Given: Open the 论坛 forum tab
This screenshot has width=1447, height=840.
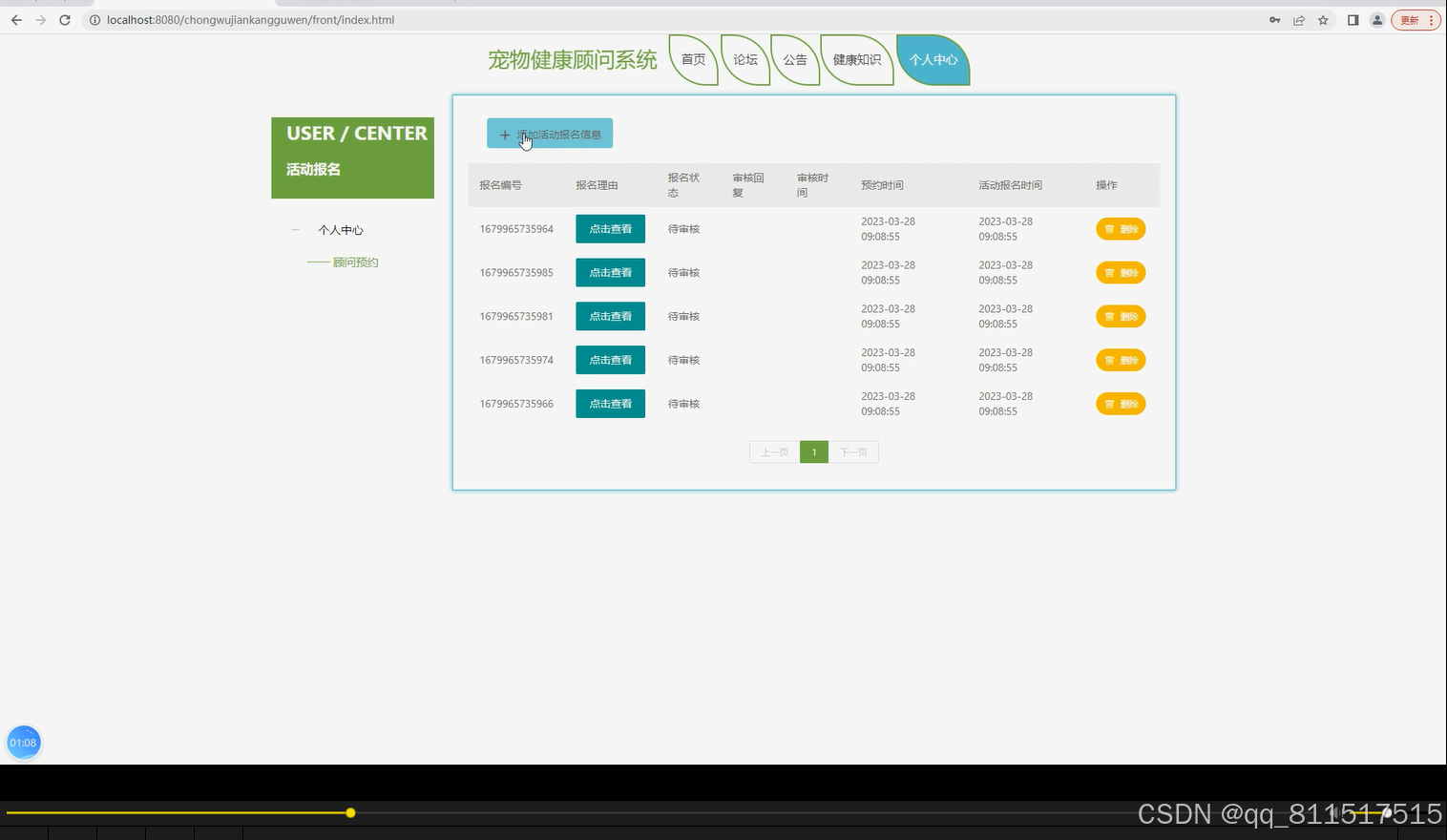Looking at the screenshot, I should click(745, 59).
